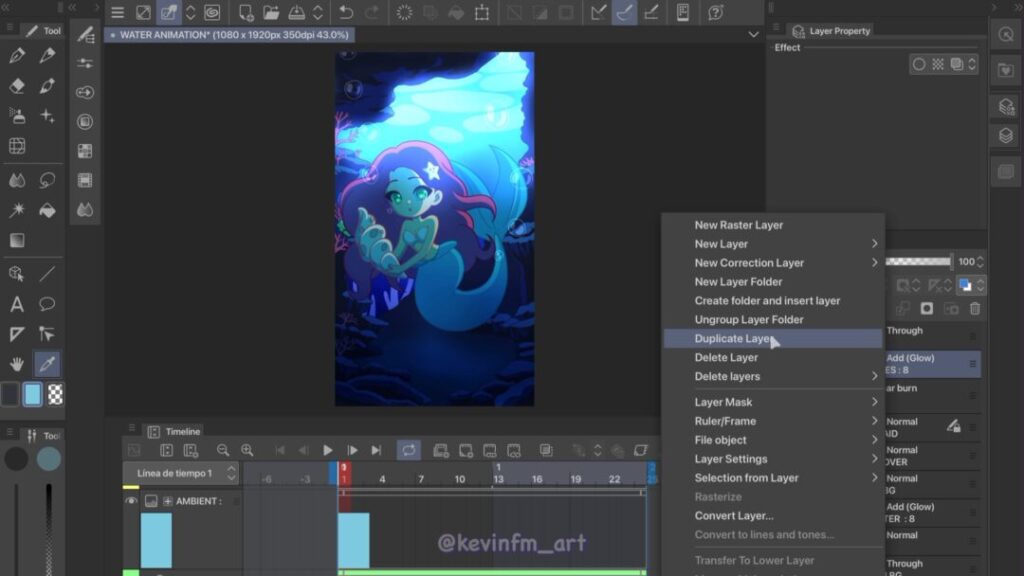The height and width of the screenshot is (576, 1024).
Task: Go to next frame
Action: (x=352, y=450)
